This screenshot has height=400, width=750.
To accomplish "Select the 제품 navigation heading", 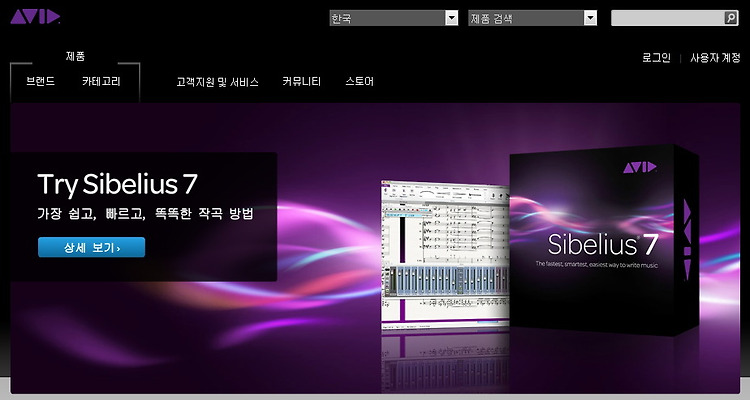I will tap(75, 56).
